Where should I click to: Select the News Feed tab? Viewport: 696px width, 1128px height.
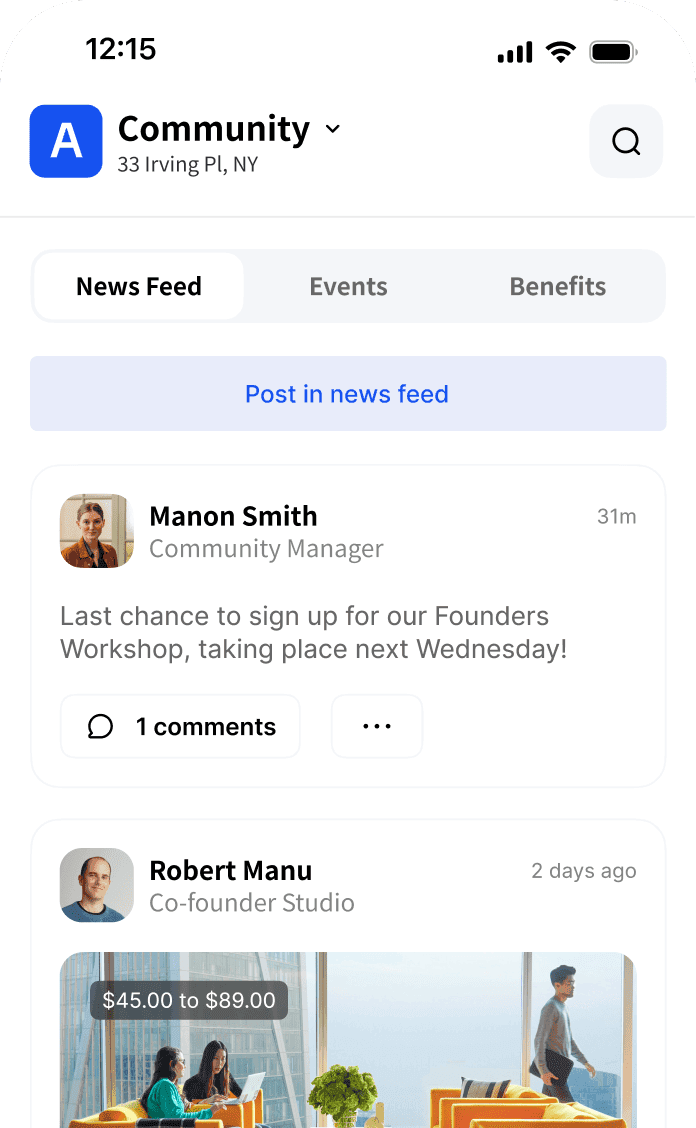pyautogui.click(x=138, y=286)
